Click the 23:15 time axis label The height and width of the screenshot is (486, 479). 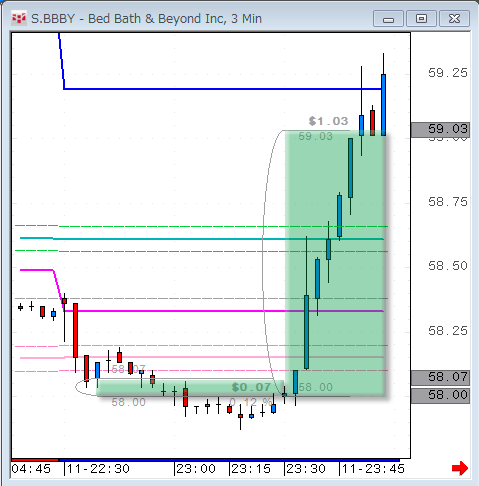point(251,469)
